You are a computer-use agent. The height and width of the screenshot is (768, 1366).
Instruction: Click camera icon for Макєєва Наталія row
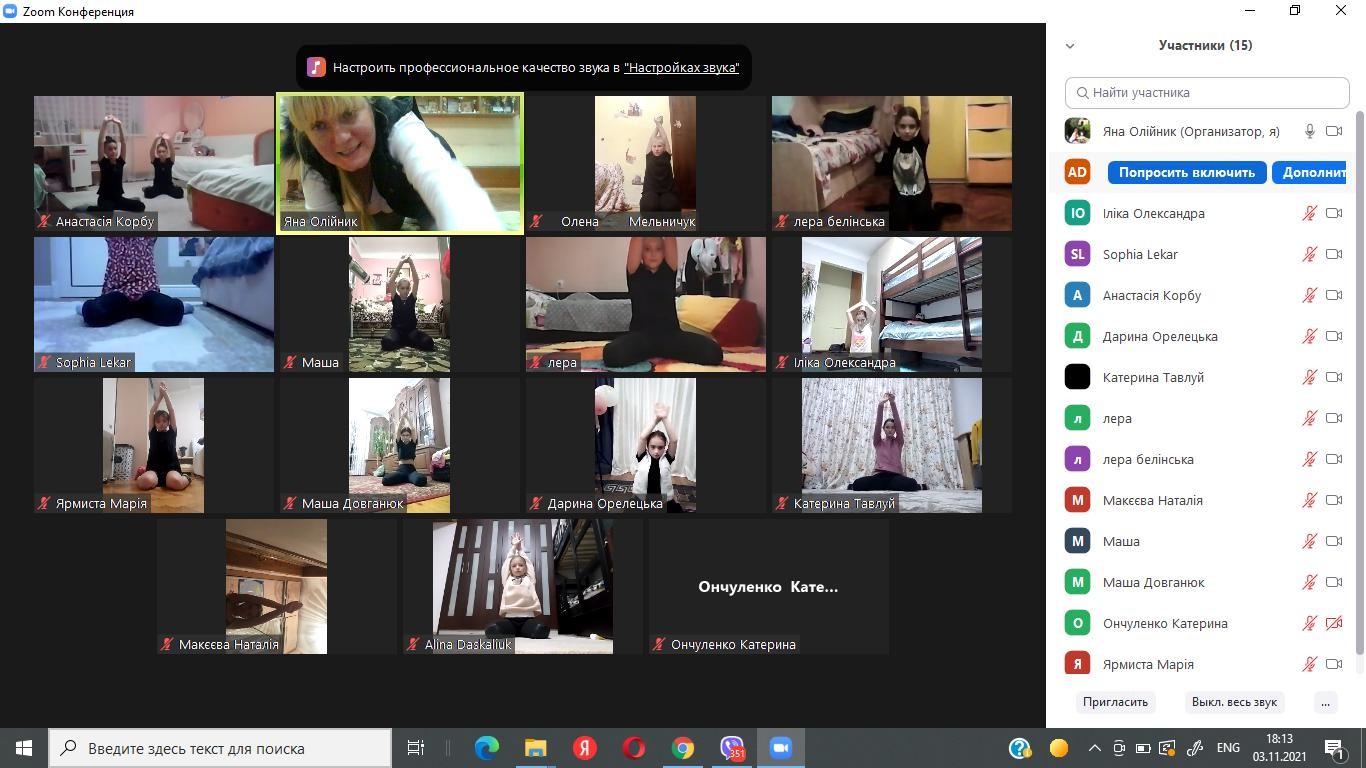(x=1334, y=500)
